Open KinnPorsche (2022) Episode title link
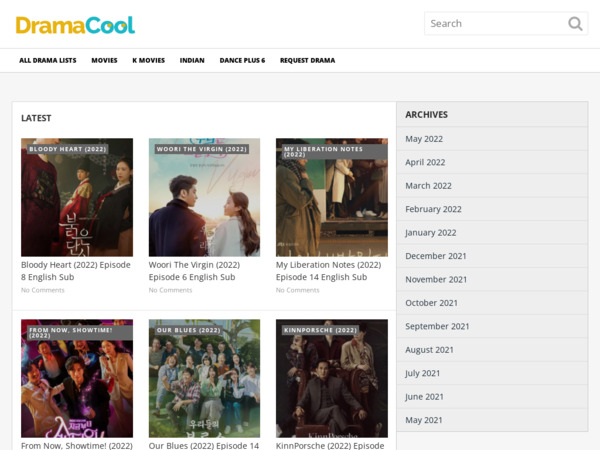The width and height of the screenshot is (600, 450). [x=330, y=446]
